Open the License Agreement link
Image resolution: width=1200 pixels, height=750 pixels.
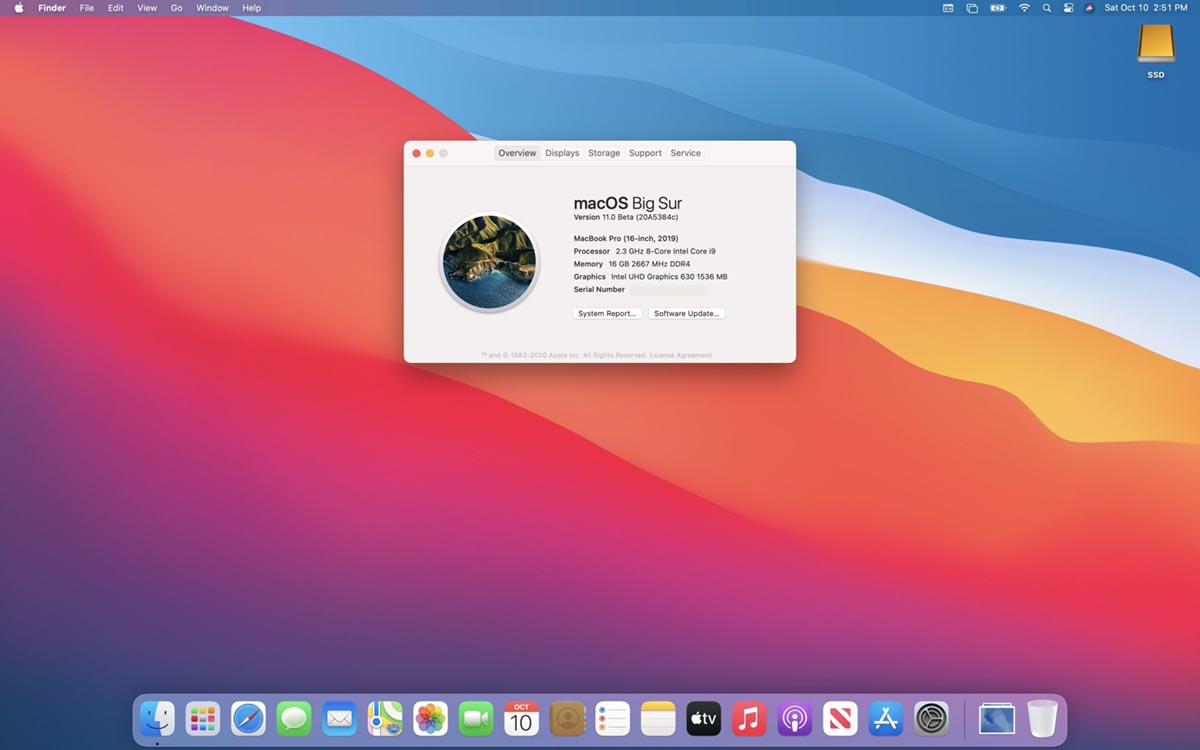[x=681, y=355]
